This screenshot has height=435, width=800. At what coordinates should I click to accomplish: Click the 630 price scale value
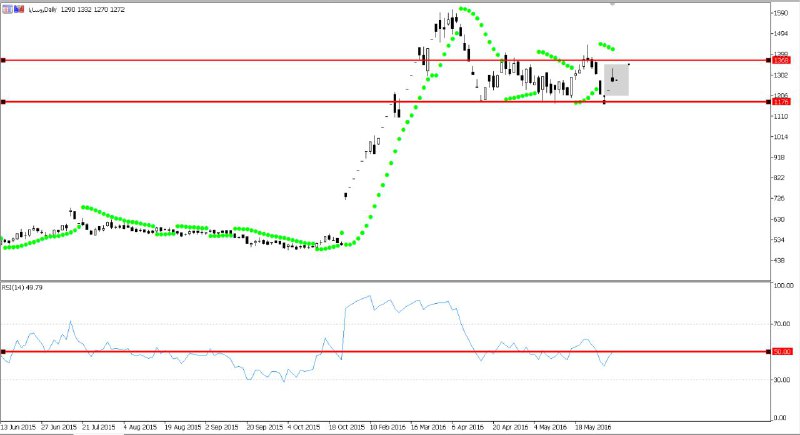click(779, 220)
